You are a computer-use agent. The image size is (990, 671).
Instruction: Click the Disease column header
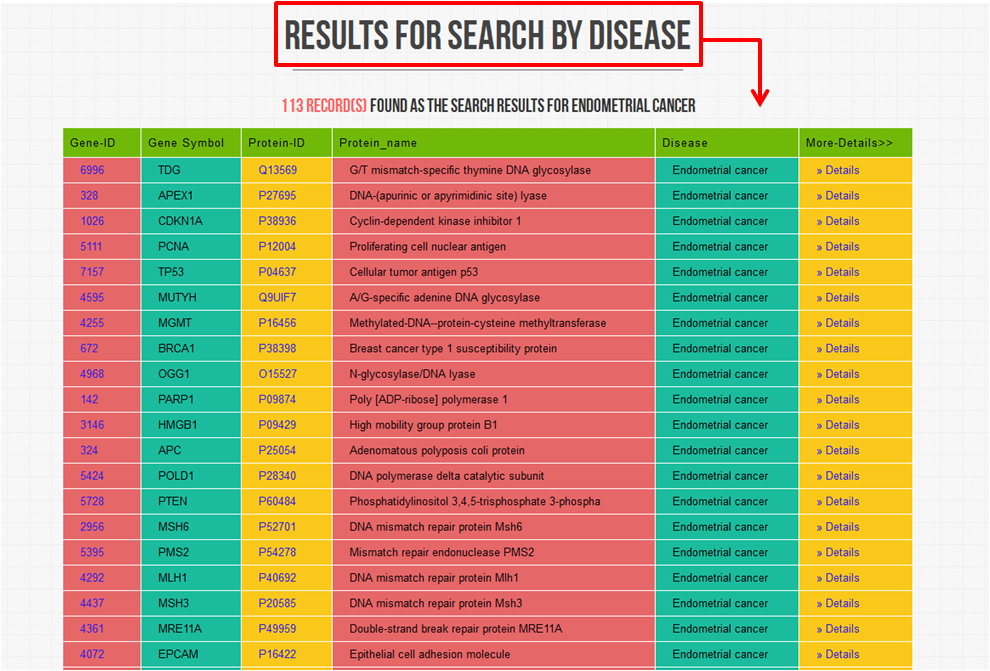[x=684, y=143]
